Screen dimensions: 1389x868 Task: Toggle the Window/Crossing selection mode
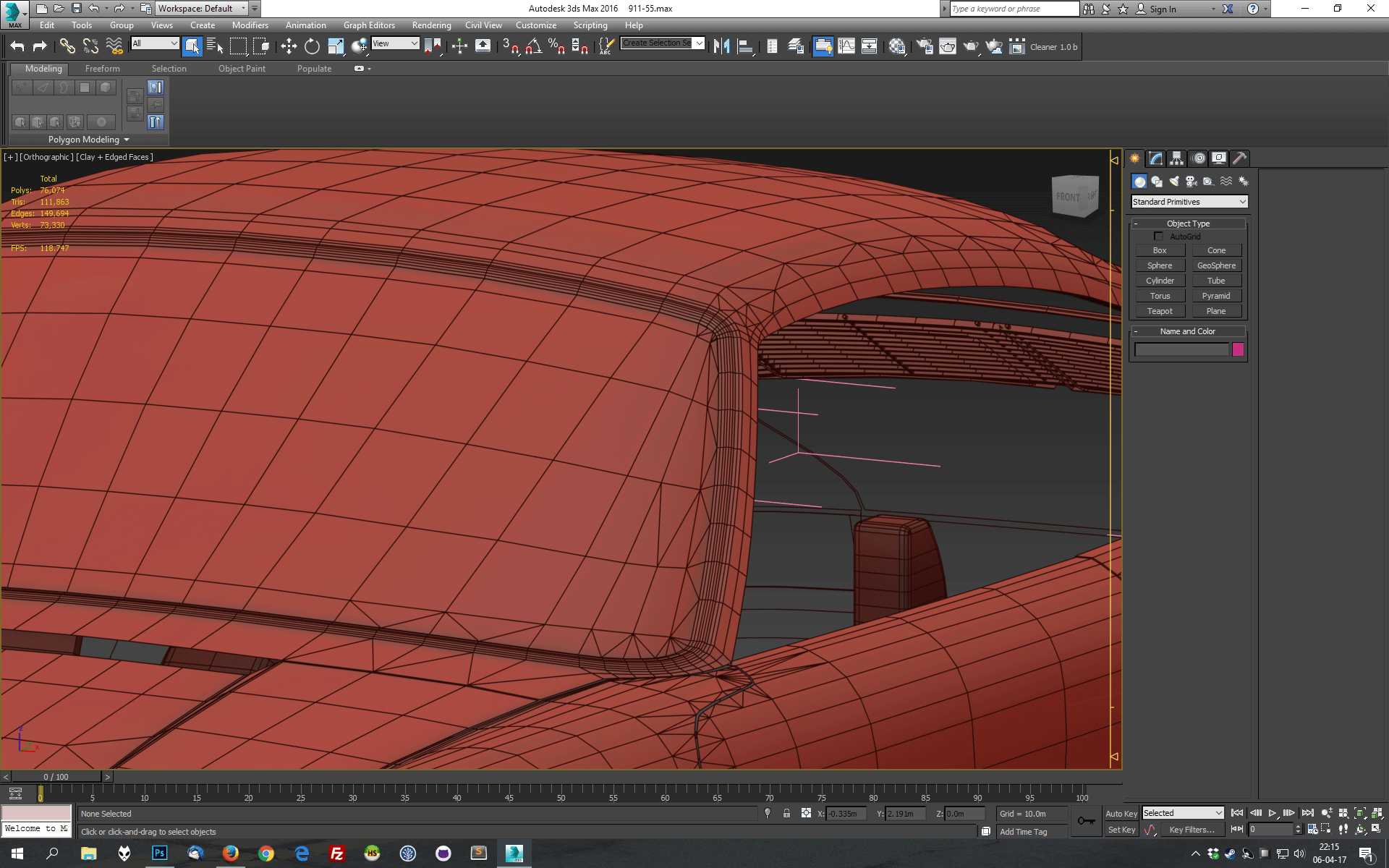[261, 47]
